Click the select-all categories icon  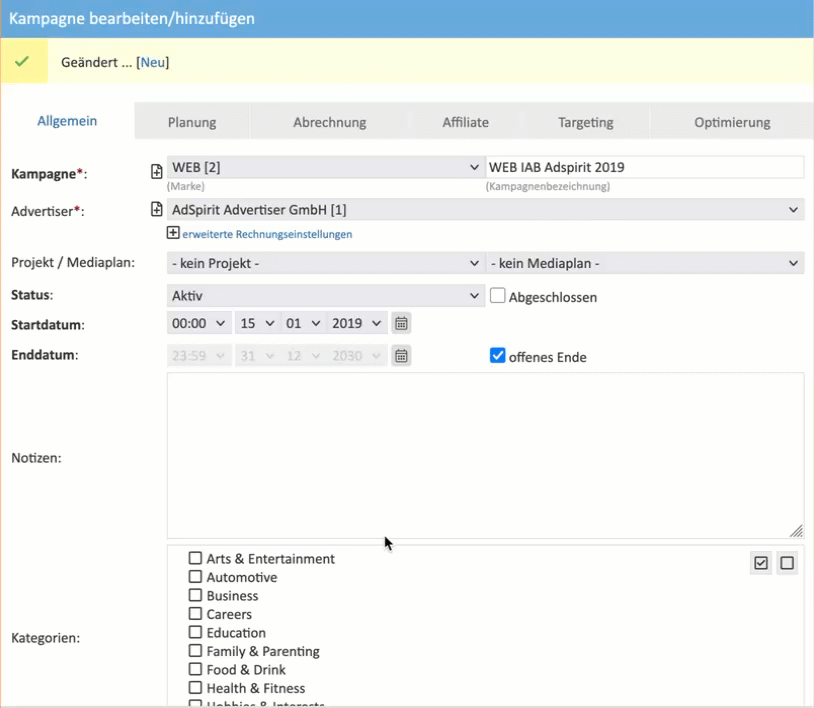(x=761, y=563)
